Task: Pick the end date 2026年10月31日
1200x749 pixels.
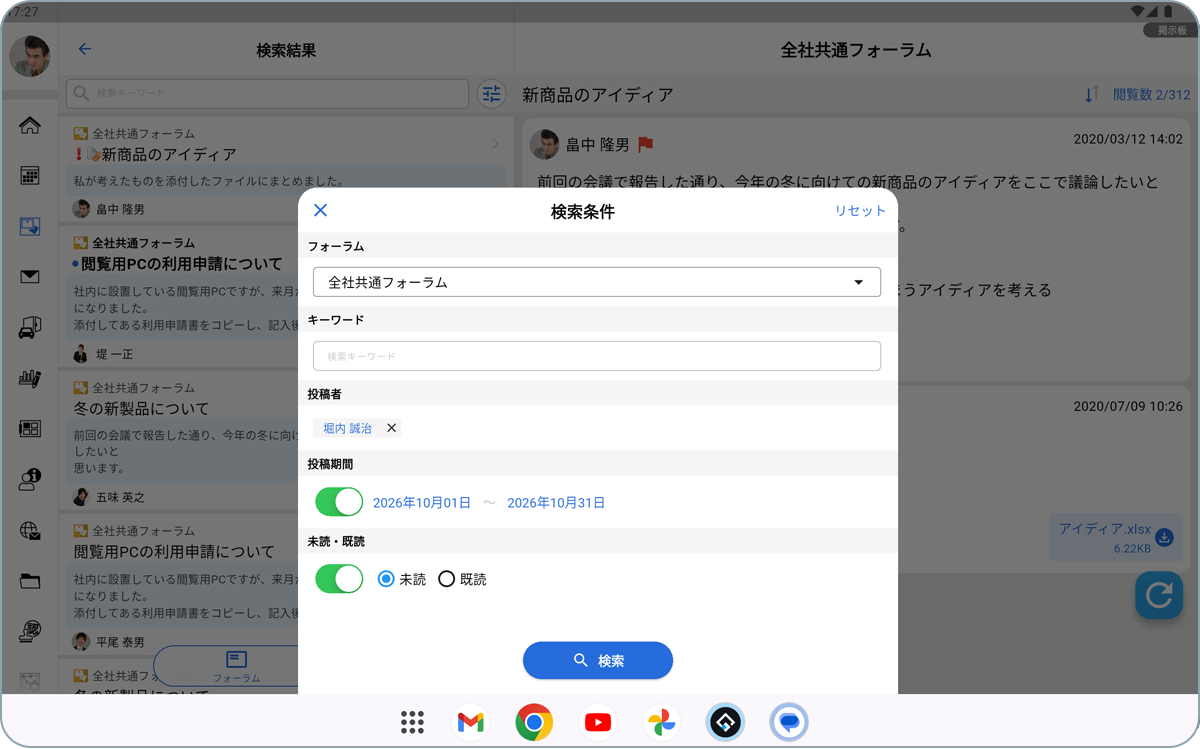Action: point(556,503)
